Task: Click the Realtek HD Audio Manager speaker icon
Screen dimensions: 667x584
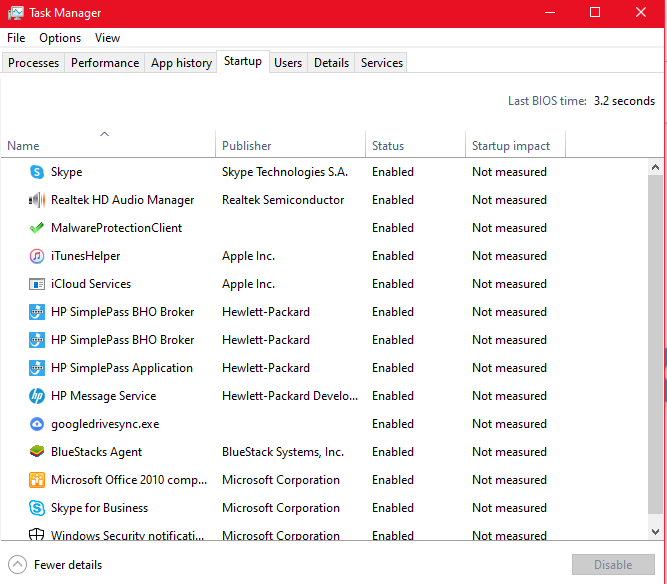Action: [37, 200]
